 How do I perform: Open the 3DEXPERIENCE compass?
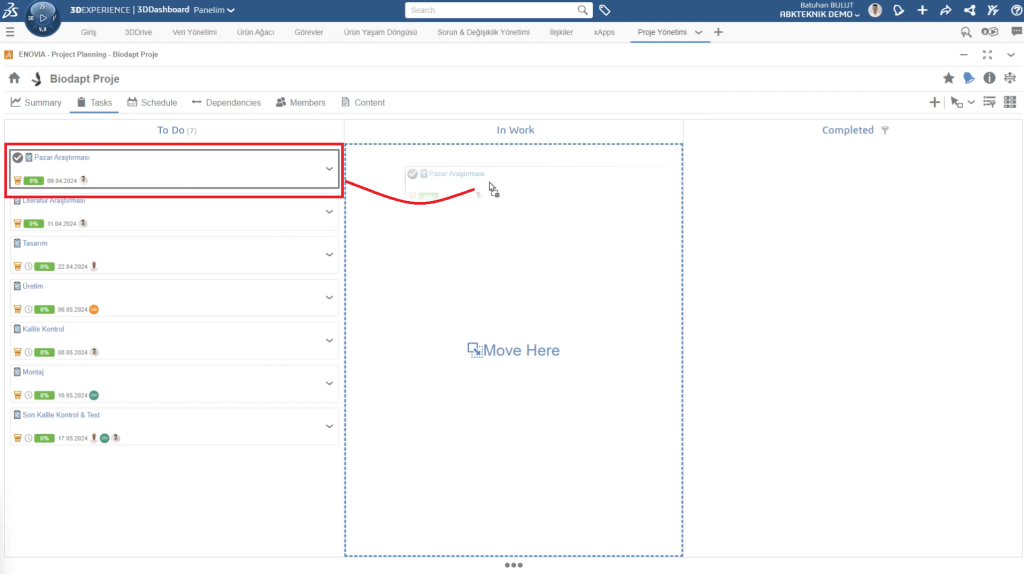pyautogui.click(x=42, y=18)
